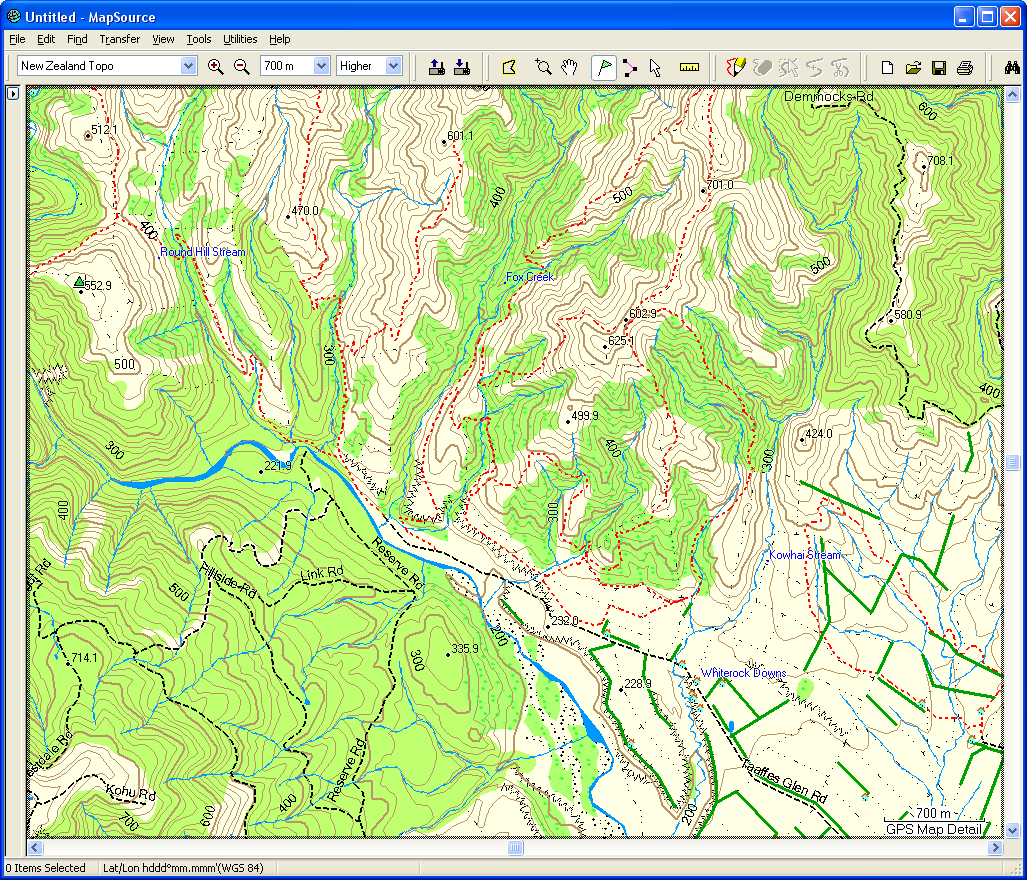Click the Zoom In magnifier icon

click(x=215, y=67)
